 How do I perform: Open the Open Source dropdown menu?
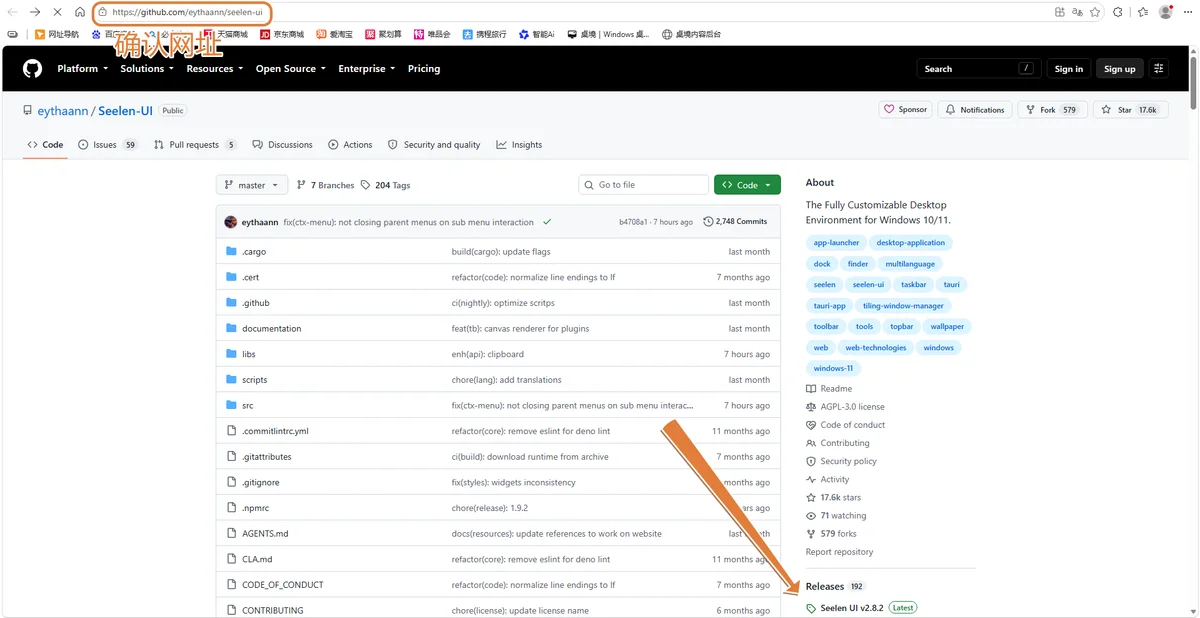click(x=290, y=69)
